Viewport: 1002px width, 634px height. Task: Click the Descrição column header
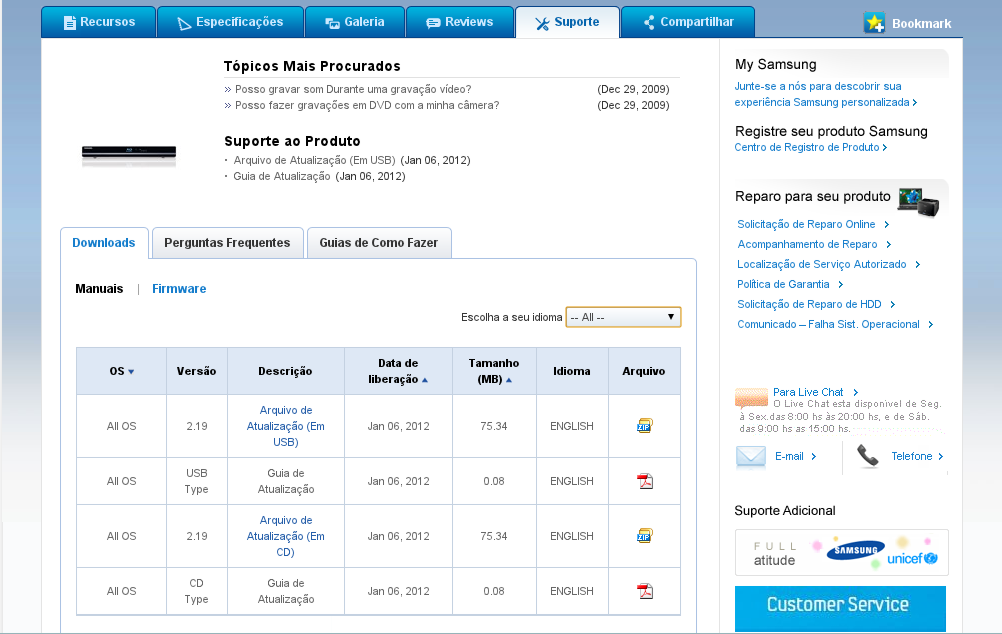(x=285, y=371)
